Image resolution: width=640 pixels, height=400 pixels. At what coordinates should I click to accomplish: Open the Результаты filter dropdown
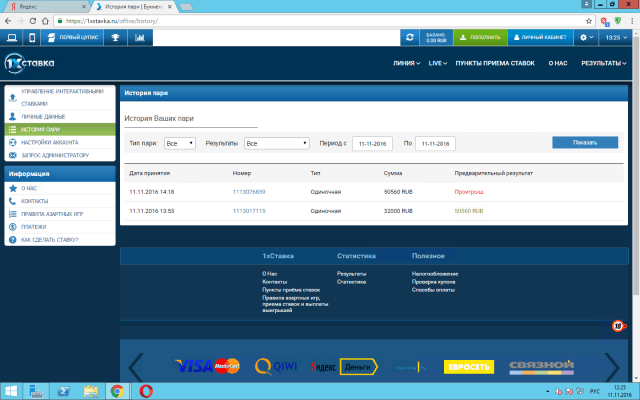tap(276, 143)
